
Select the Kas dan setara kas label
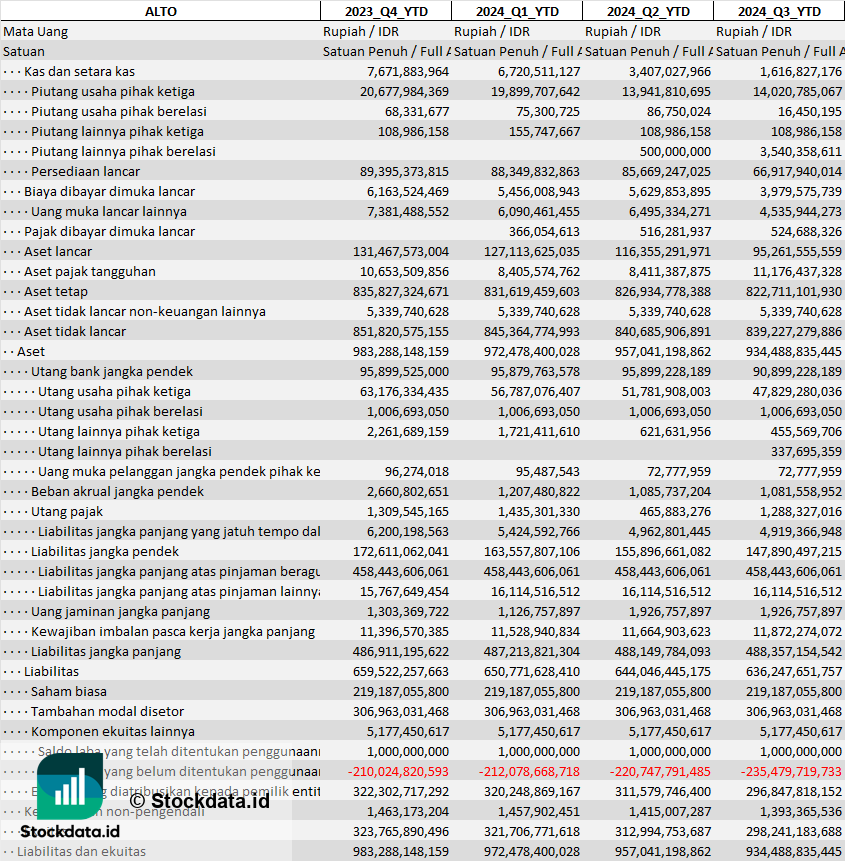click(x=79, y=71)
